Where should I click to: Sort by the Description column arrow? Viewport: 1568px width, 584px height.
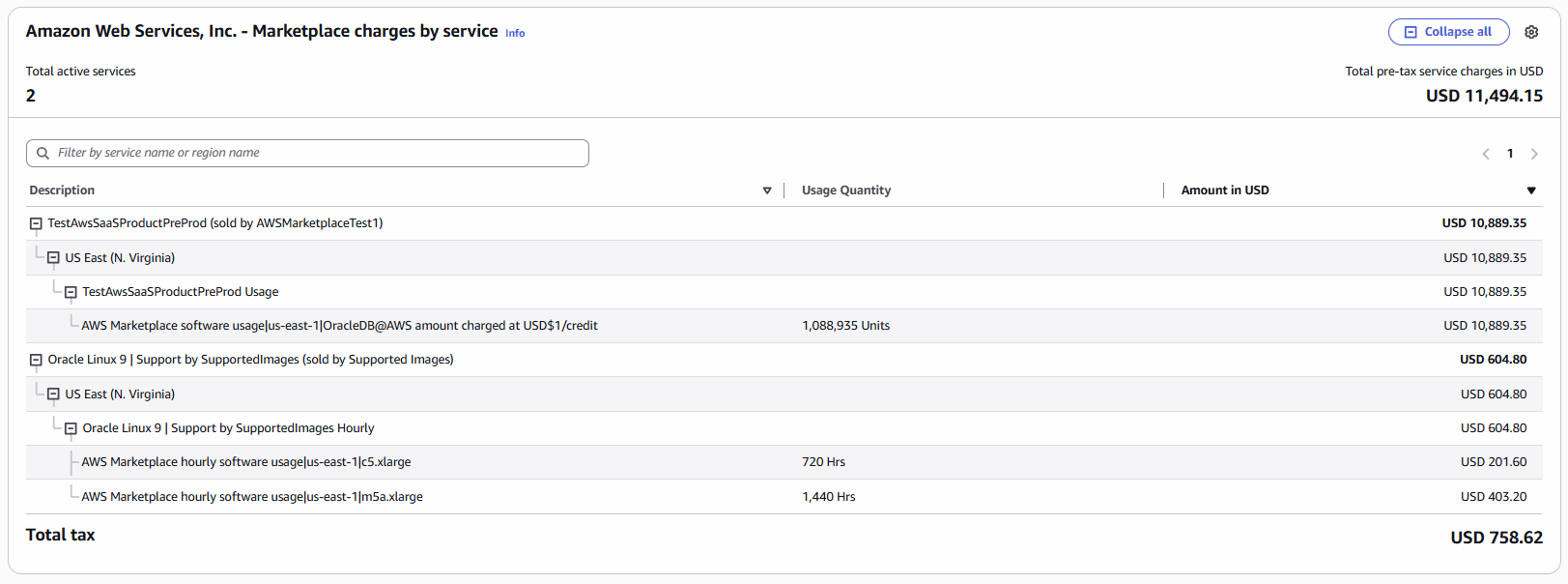767,190
